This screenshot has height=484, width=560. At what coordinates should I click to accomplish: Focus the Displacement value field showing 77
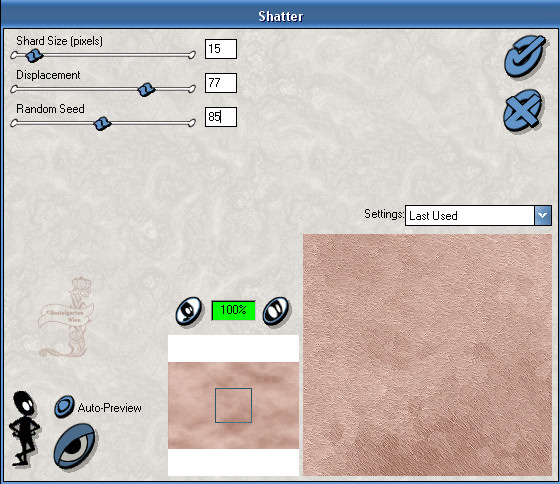tap(221, 83)
